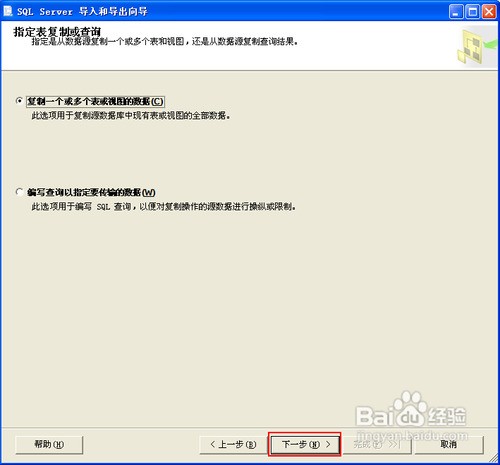Click description about writing SQL 查询 to limit data

pyautogui.click(x=164, y=207)
